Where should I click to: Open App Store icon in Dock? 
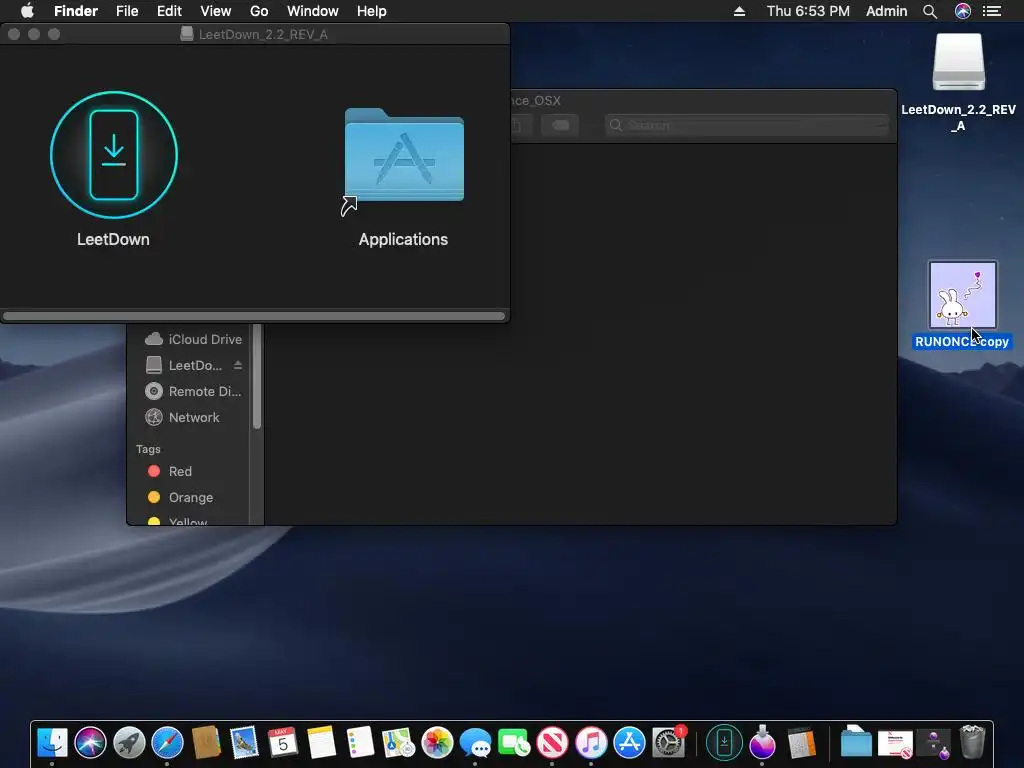(x=630, y=743)
